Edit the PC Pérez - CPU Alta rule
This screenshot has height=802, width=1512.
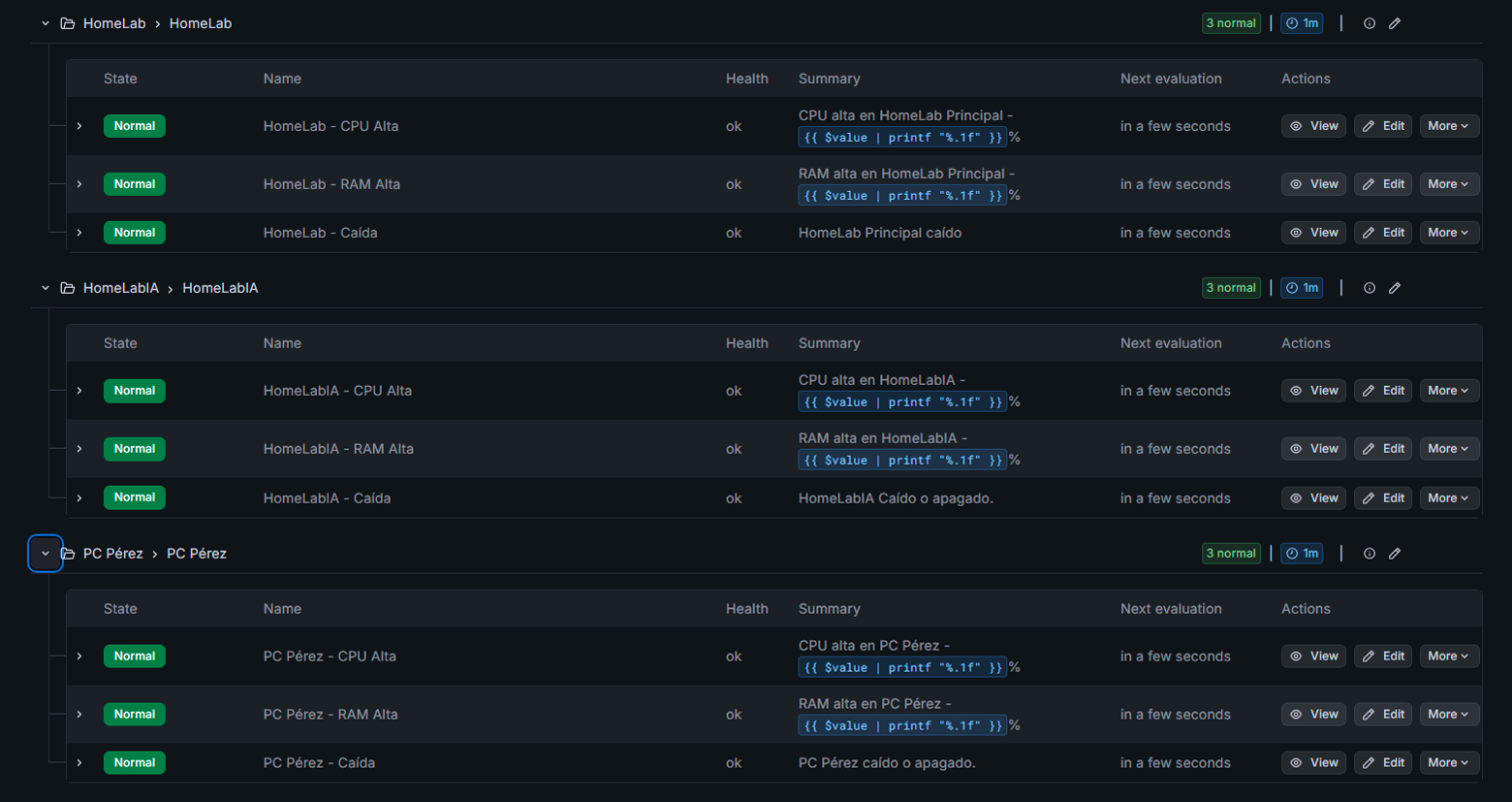pyautogui.click(x=1382, y=656)
